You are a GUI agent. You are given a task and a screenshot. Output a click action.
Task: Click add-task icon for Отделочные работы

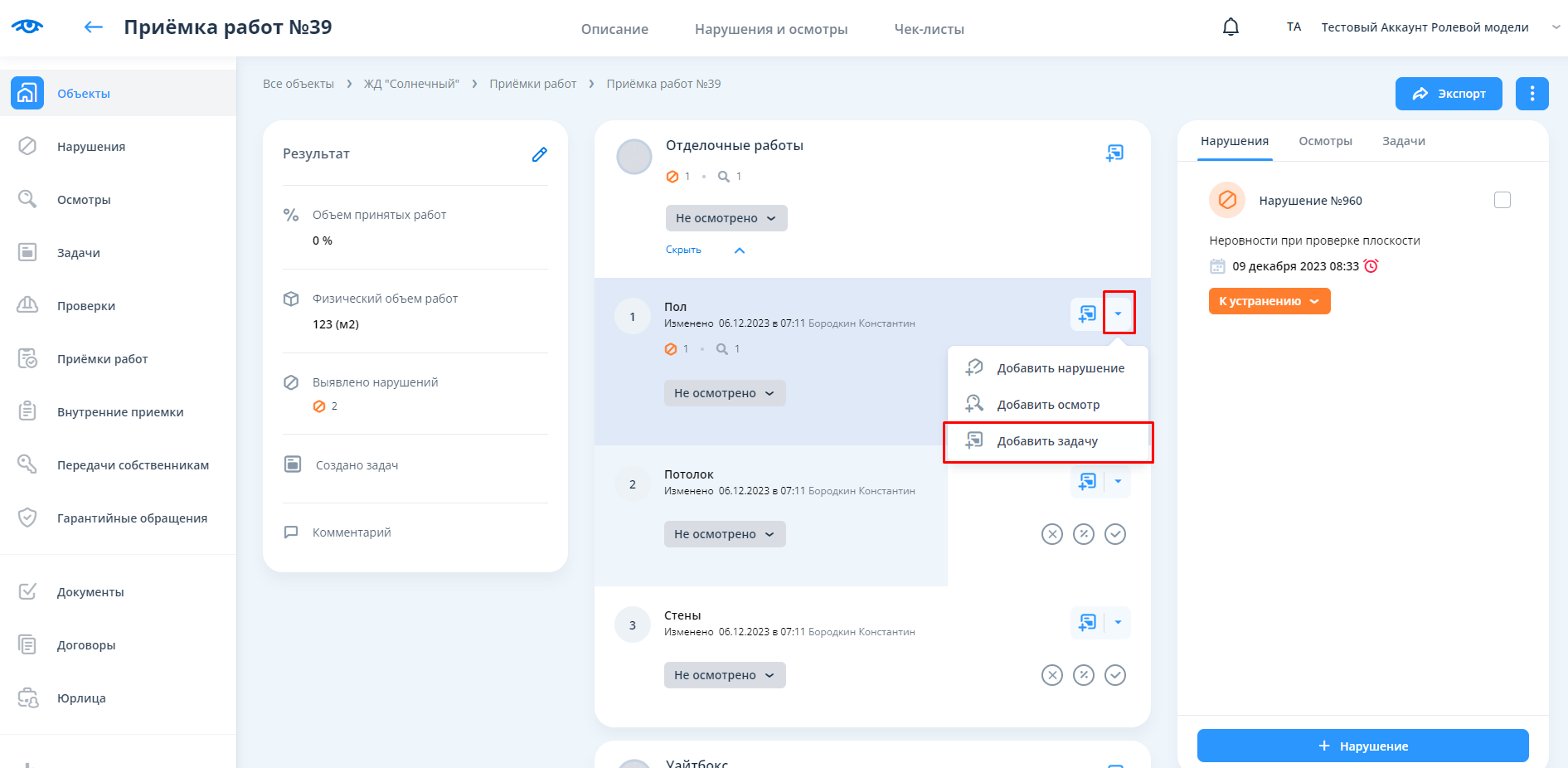pos(1114,153)
